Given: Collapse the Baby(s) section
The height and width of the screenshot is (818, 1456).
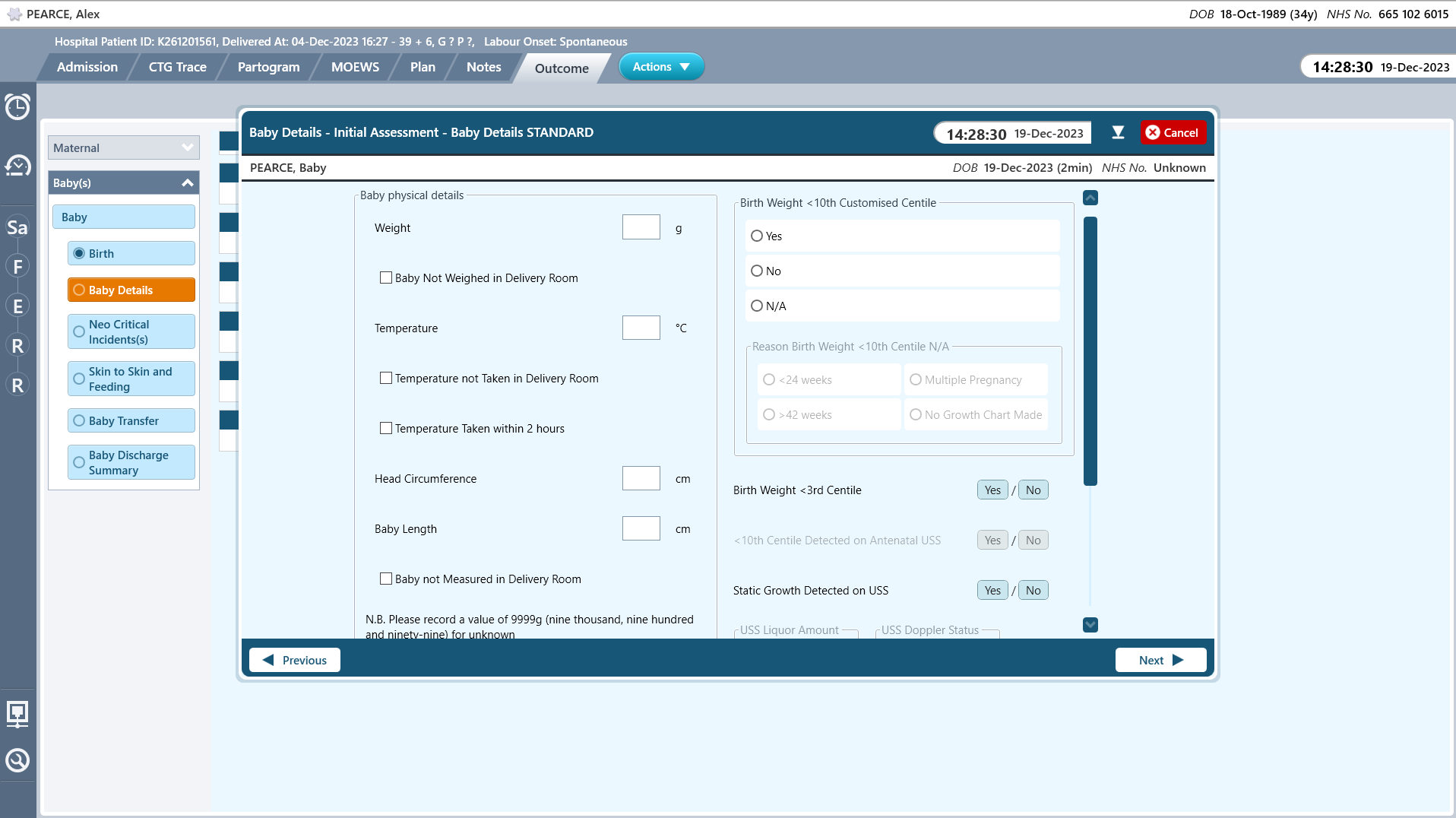Looking at the screenshot, I should (x=124, y=182).
